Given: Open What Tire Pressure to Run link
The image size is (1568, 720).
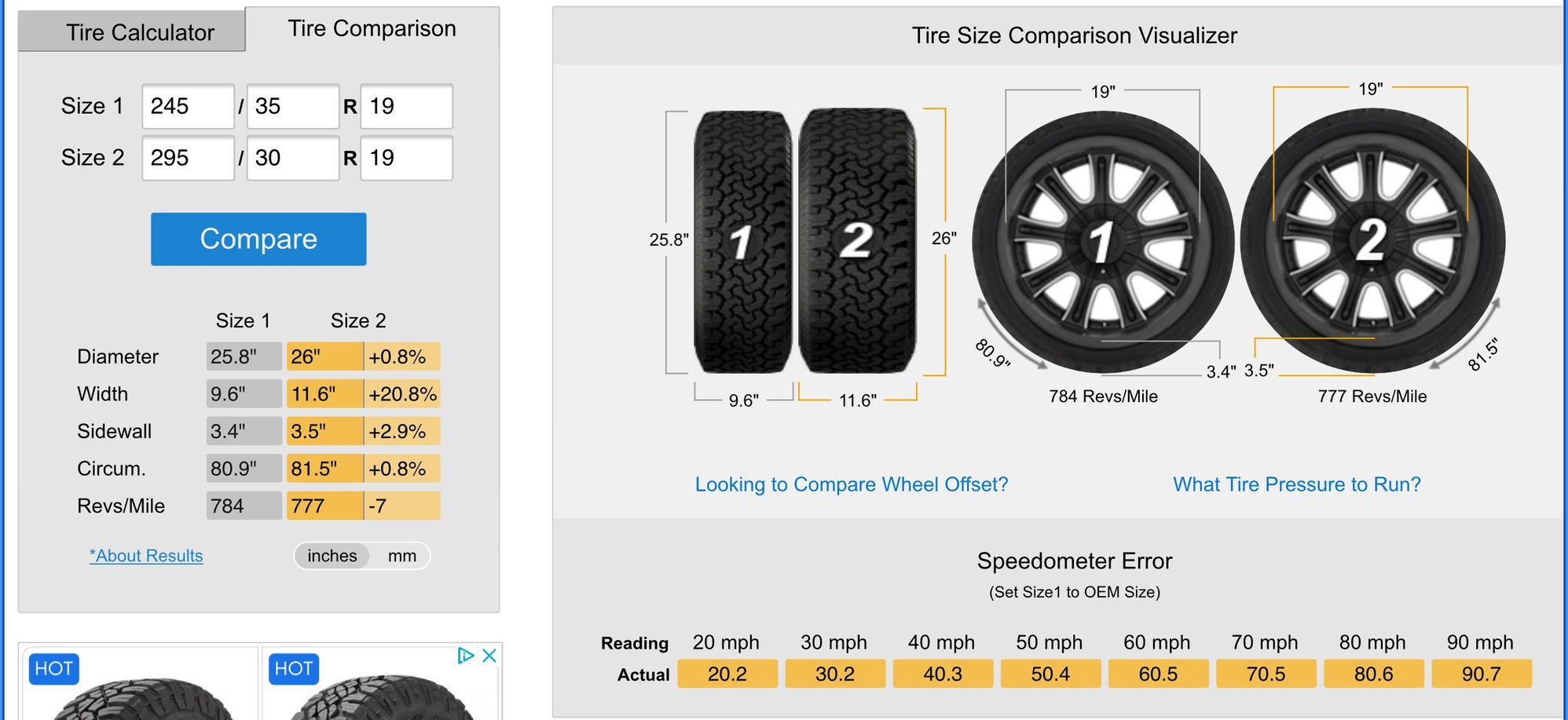Looking at the screenshot, I should pyautogui.click(x=1297, y=484).
